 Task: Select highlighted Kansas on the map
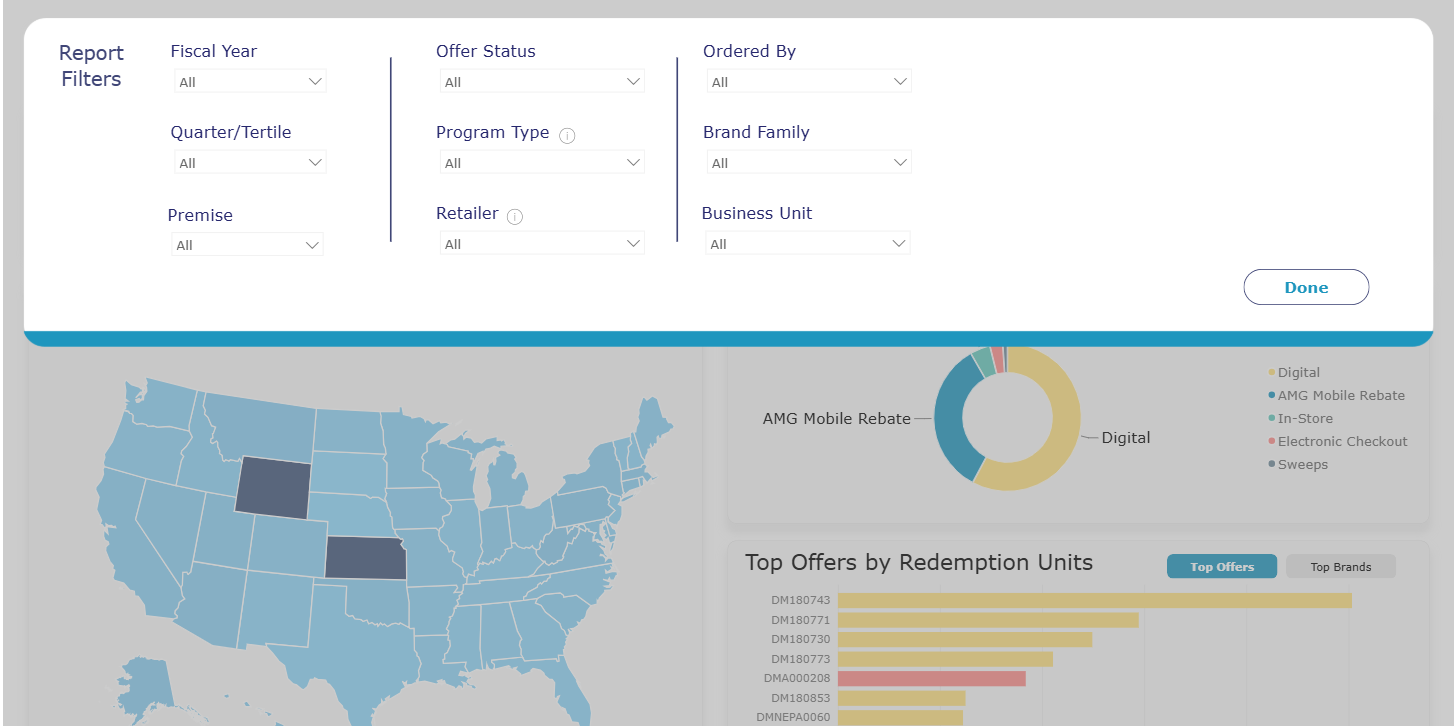[x=364, y=558]
